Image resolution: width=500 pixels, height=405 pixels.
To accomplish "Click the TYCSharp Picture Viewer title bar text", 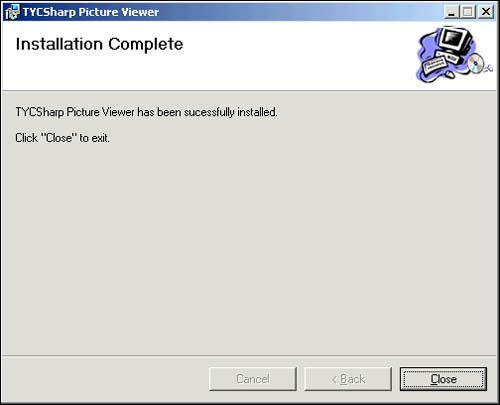I will point(91,12).
